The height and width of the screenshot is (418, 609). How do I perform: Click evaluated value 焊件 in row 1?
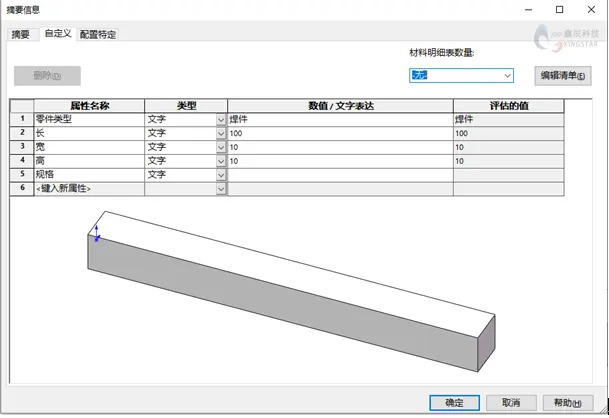509,119
